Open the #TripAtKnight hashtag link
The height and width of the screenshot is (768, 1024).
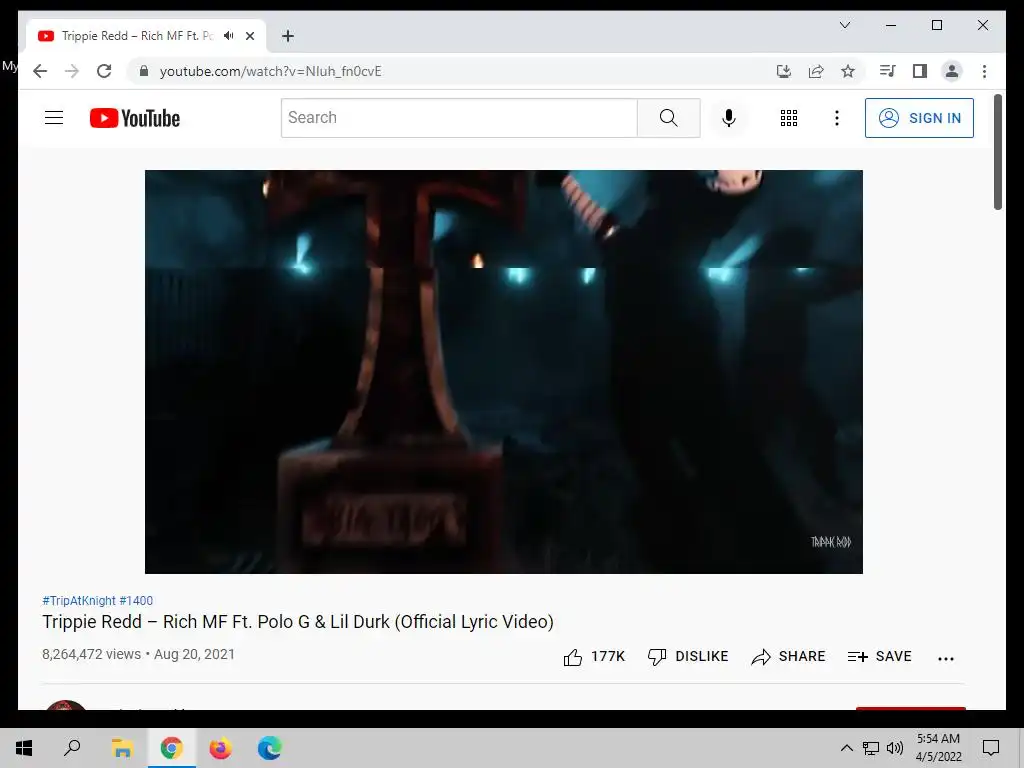(x=79, y=601)
